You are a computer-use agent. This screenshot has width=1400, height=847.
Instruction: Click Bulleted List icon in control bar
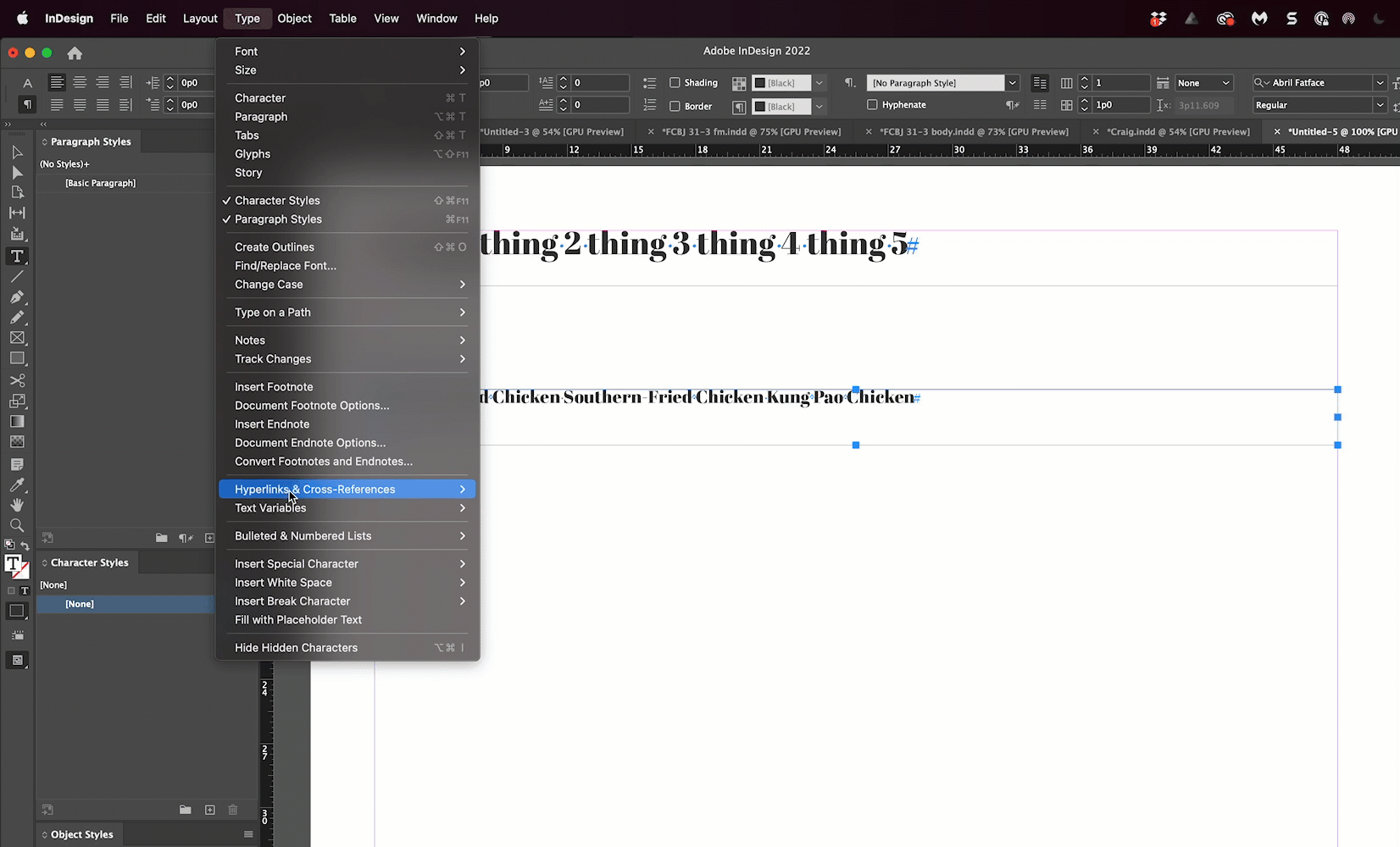tap(649, 83)
